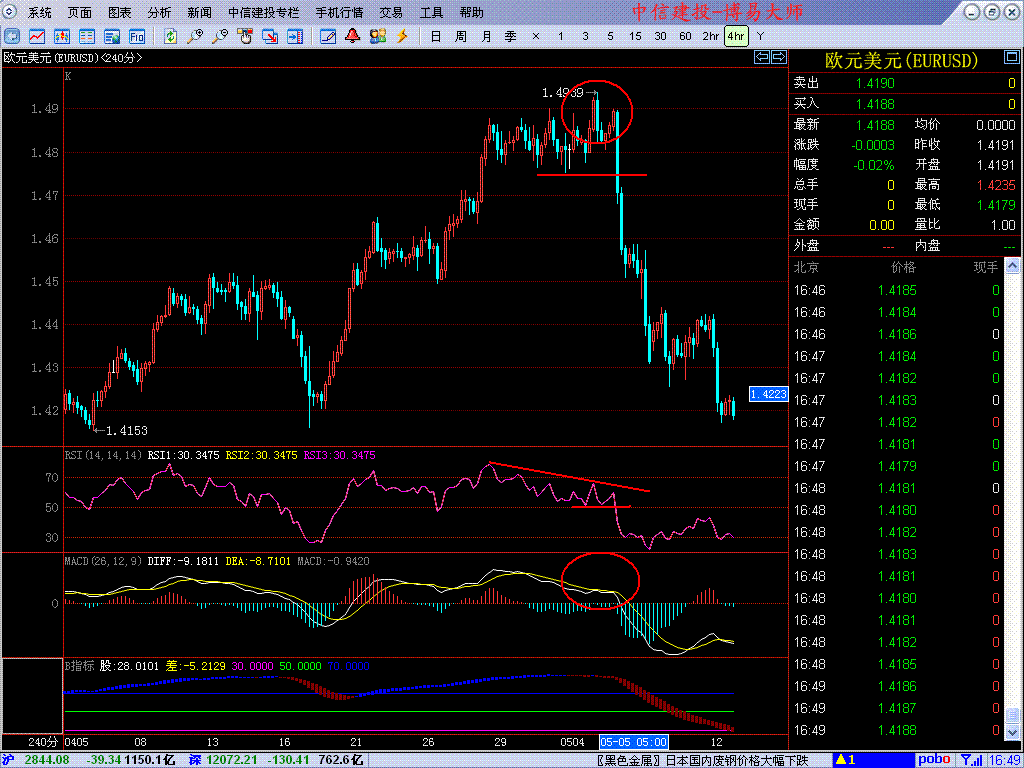
Task: Click the pobo logo in status bar
Action: (935, 760)
